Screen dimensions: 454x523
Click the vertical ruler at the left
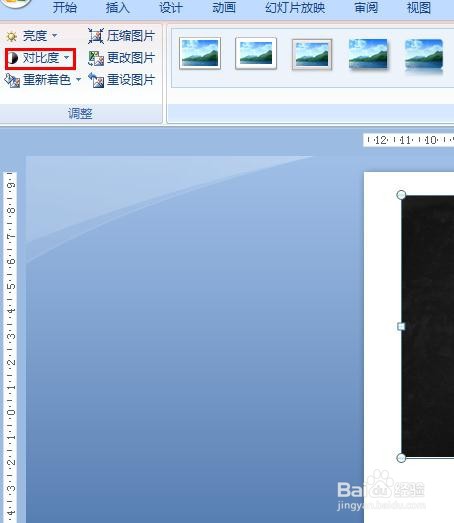[x=10, y=347]
